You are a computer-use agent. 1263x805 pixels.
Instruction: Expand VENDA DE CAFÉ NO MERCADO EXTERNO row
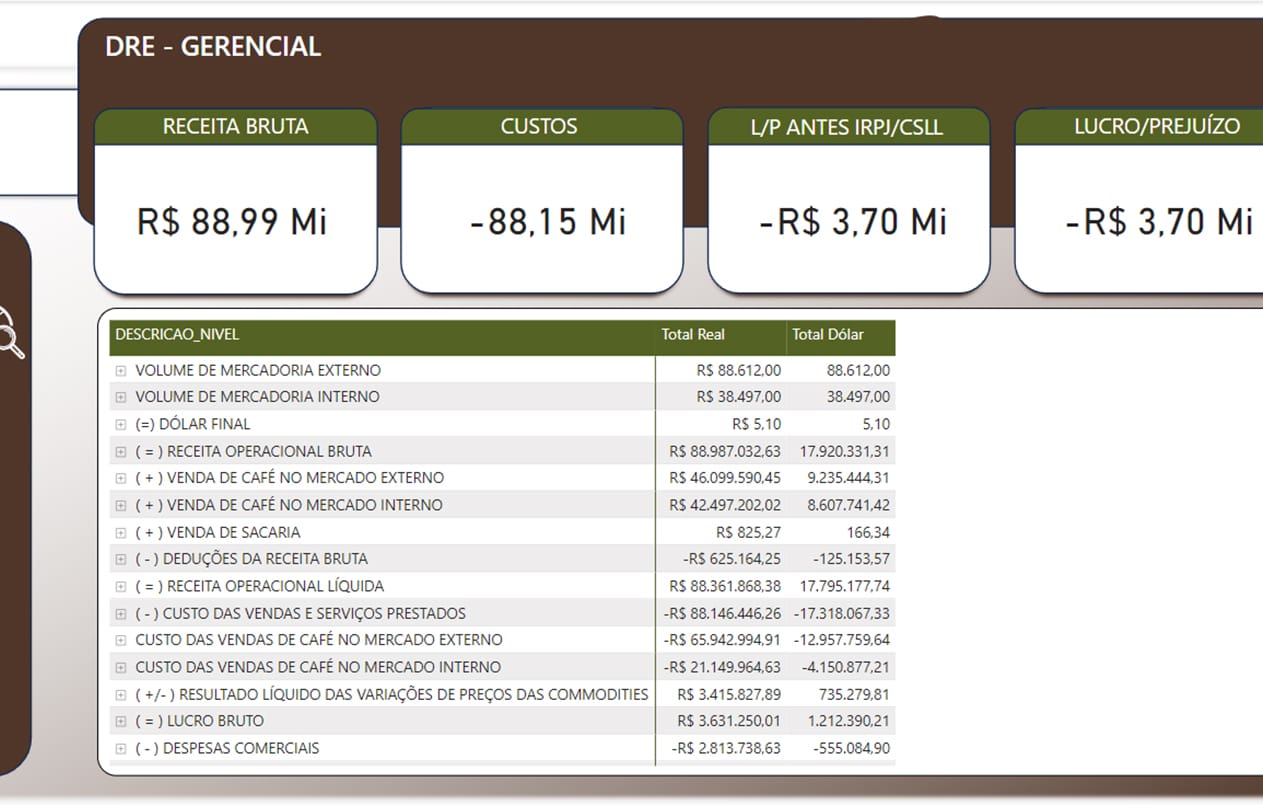click(x=121, y=478)
